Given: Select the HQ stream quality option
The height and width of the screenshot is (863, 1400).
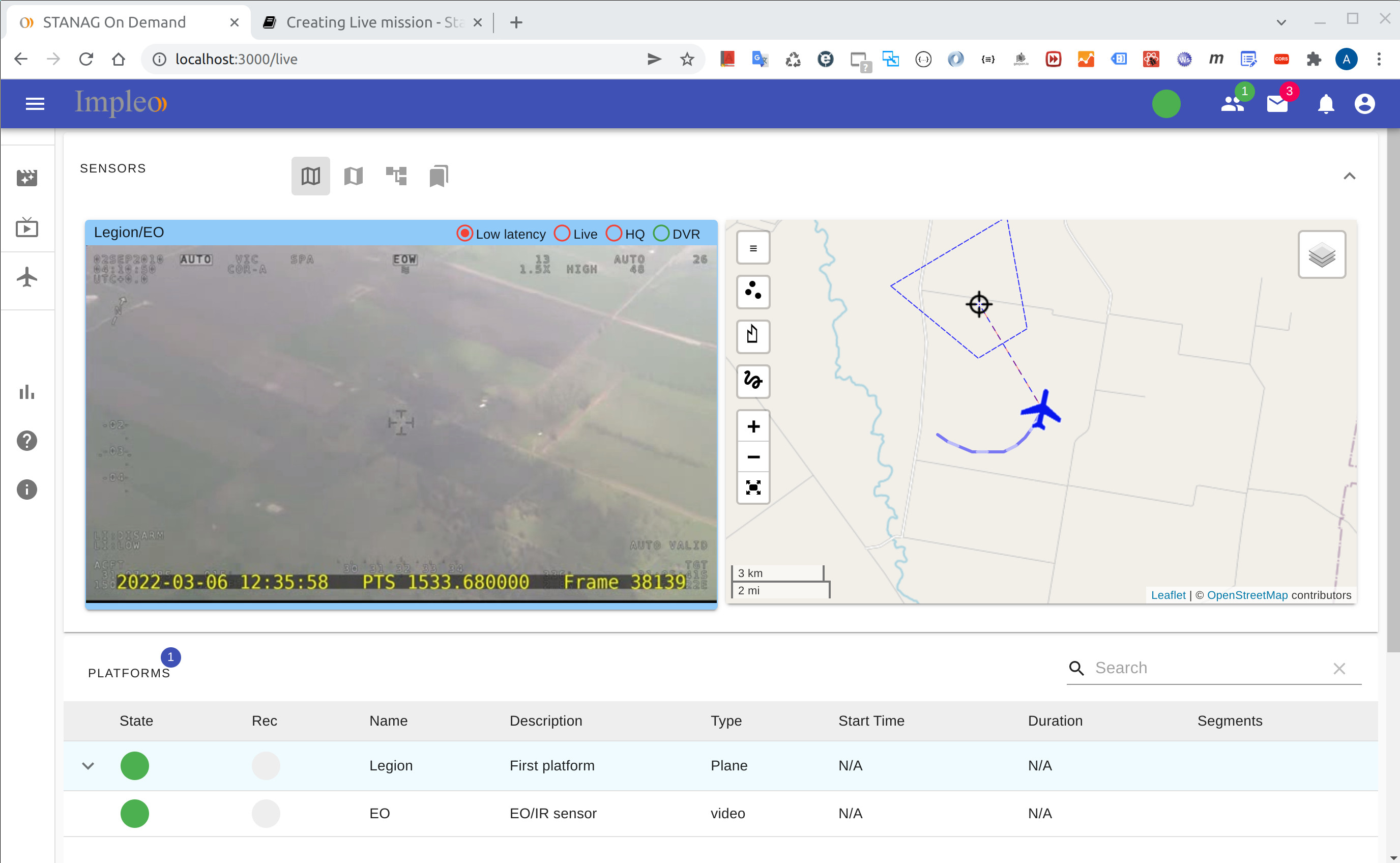Looking at the screenshot, I should click(x=614, y=234).
